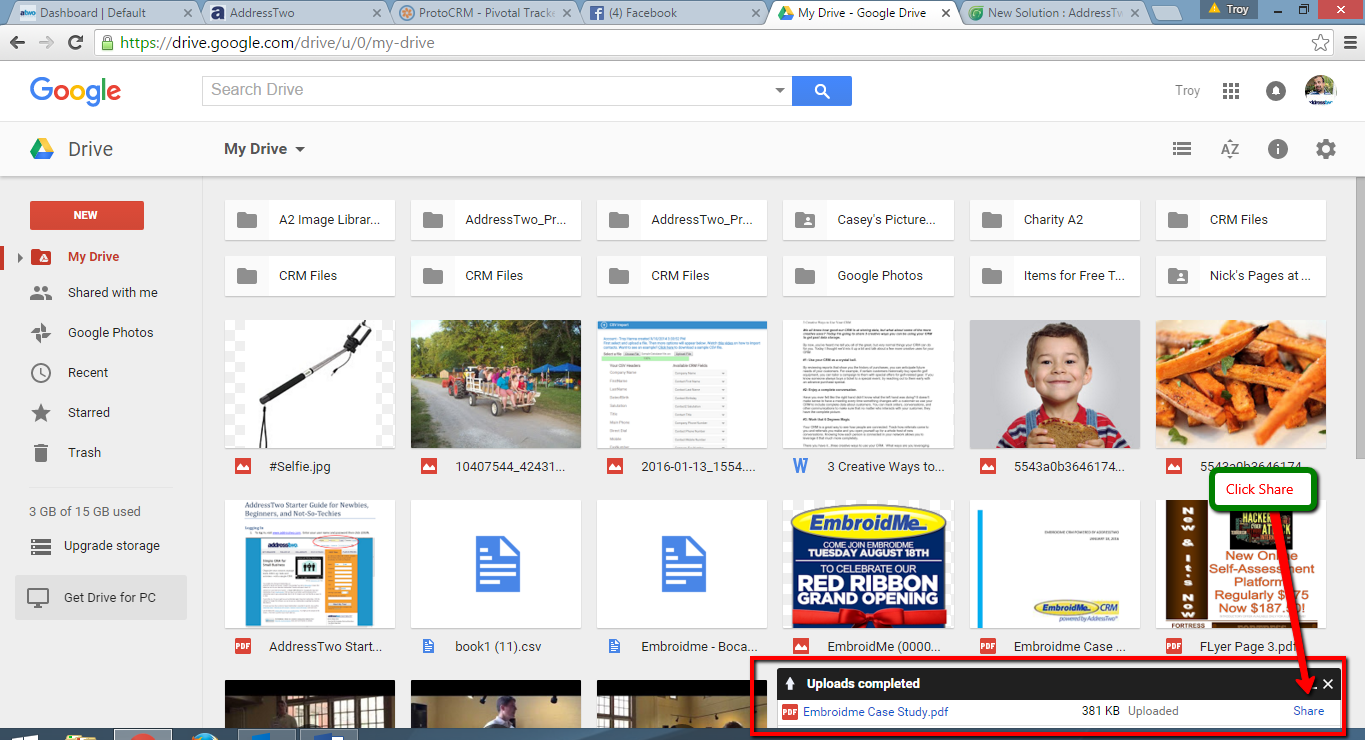Click the Word icon beside 3 Creative Ways
1365x740 pixels.
tap(800, 466)
